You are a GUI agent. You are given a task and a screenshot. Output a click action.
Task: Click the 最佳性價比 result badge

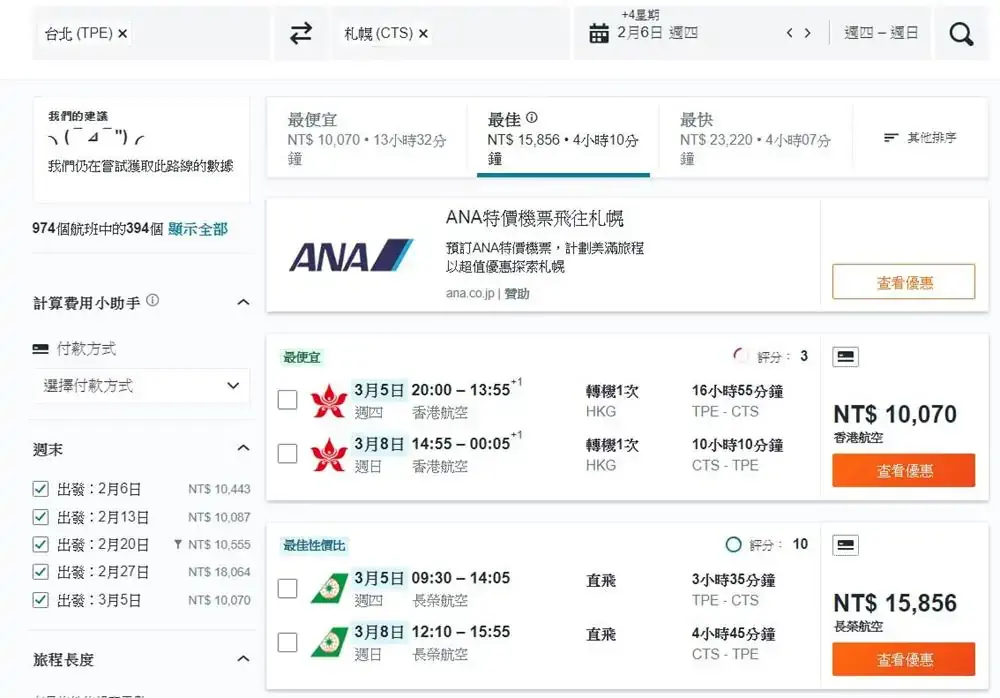pyautogui.click(x=314, y=546)
